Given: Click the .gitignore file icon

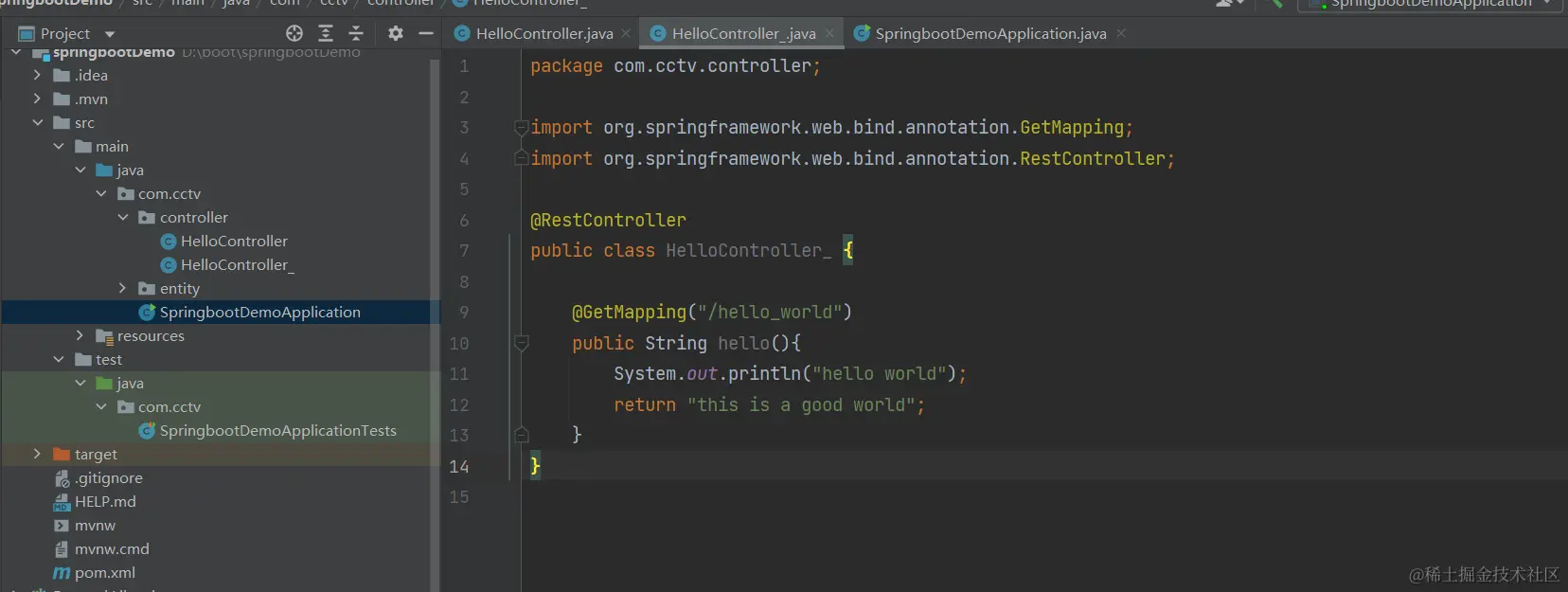Looking at the screenshot, I should 62,477.
